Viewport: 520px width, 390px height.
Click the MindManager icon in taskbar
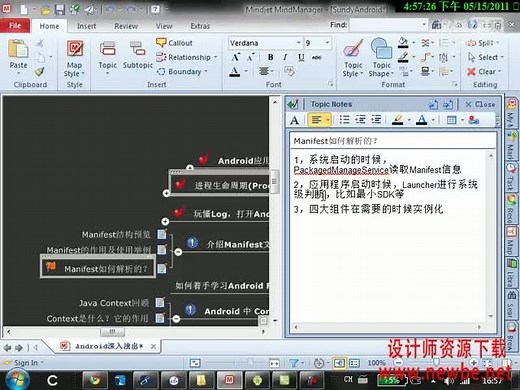click(229, 380)
